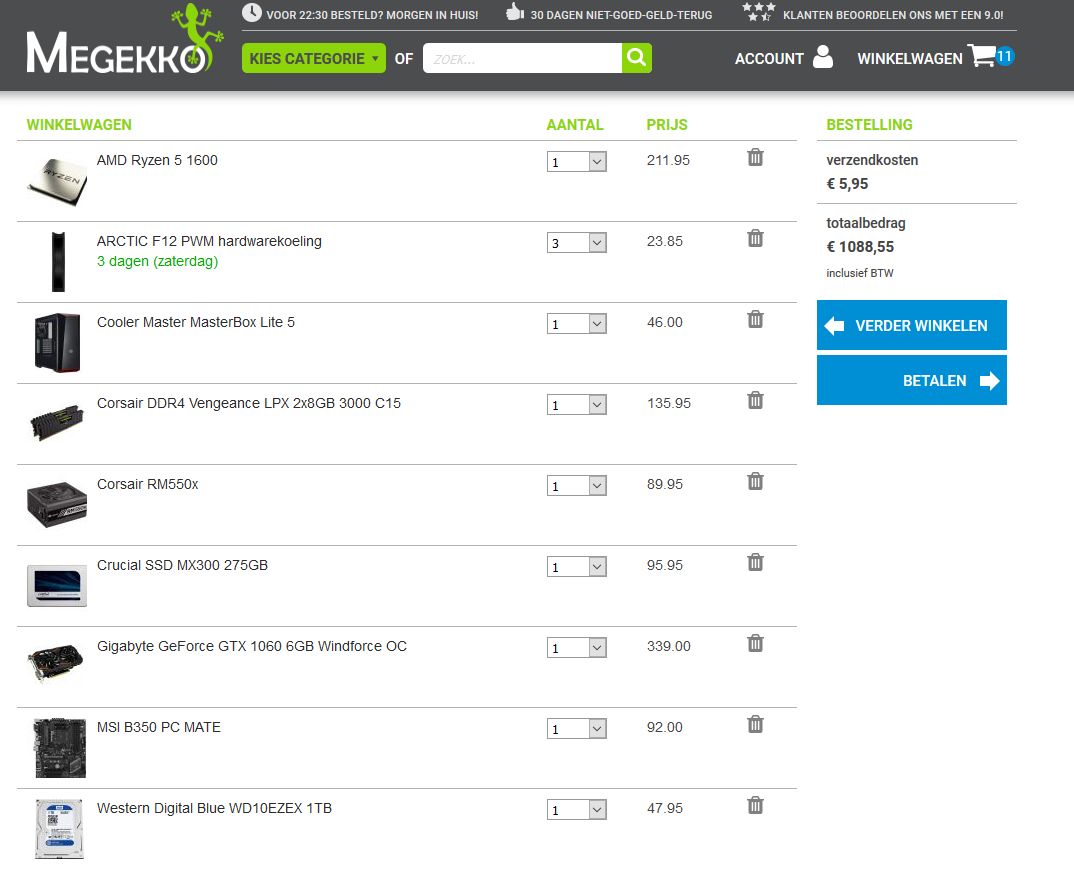Delete MSI B350 PC MATE from cart
The width and height of the screenshot is (1074, 877).
(755, 724)
